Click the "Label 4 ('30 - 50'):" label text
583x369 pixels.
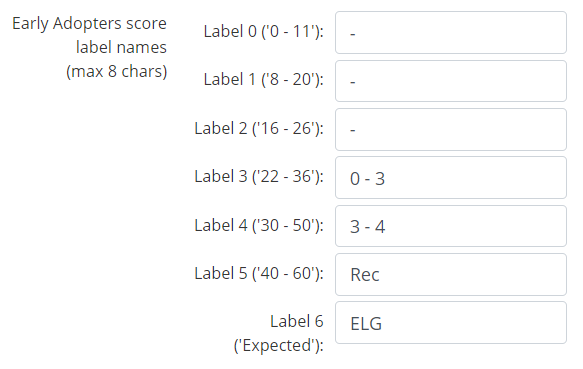point(259,226)
